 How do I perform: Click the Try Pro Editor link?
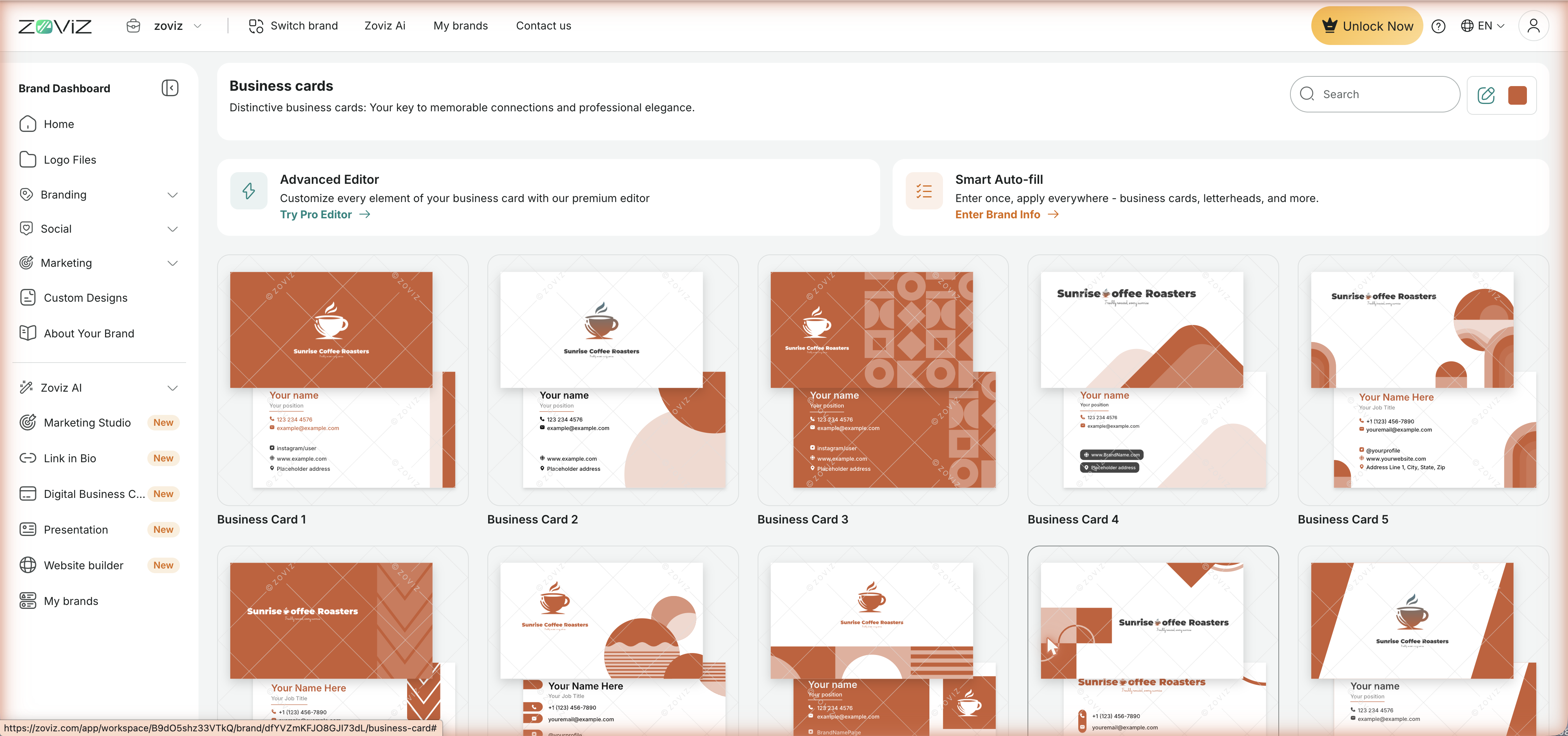(325, 214)
